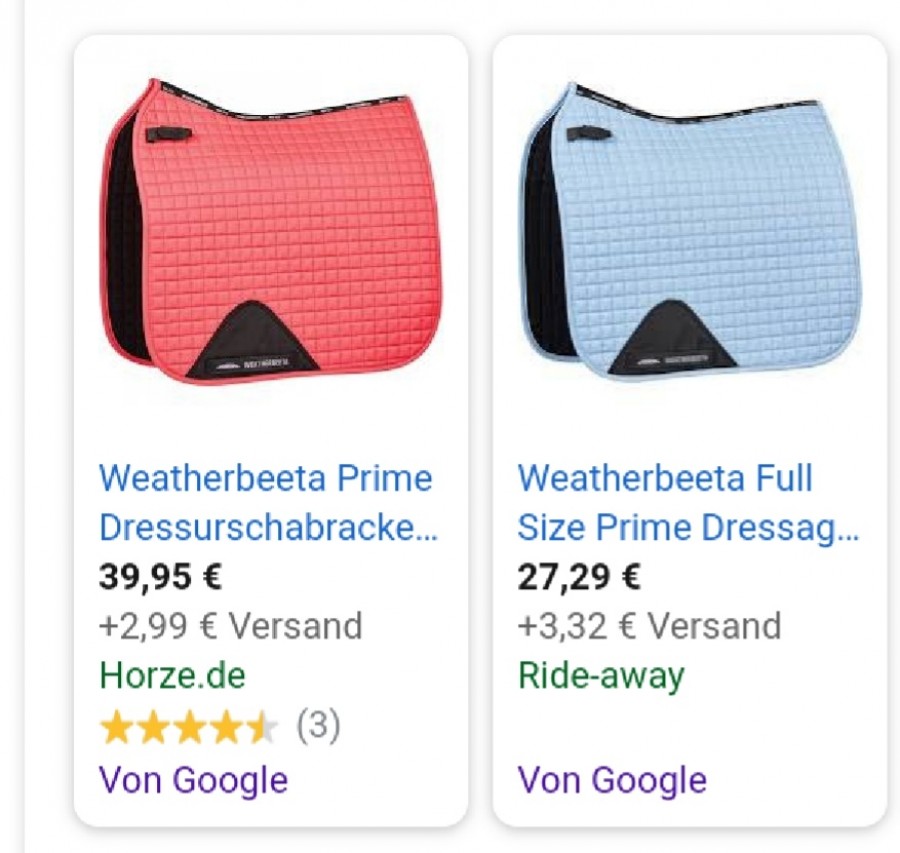This screenshot has width=900, height=853.
Task: Click the +3,32 € Versand shipping text
Action: [649, 626]
